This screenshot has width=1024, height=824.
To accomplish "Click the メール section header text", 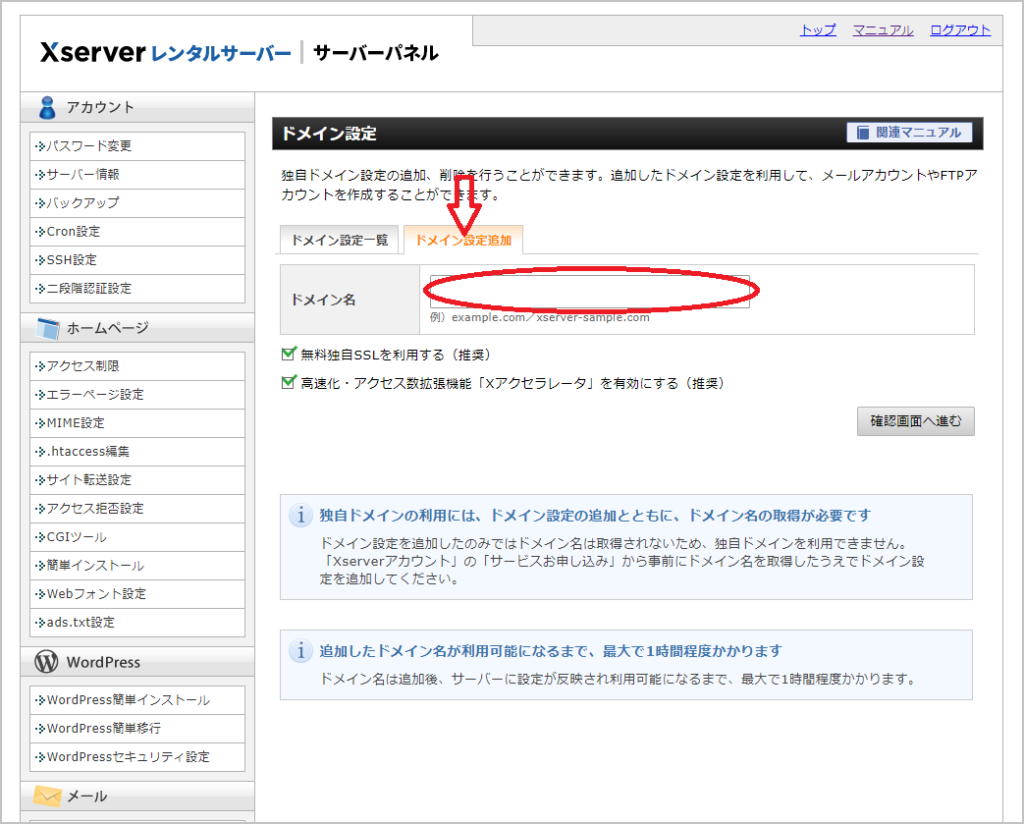I will 88,797.
